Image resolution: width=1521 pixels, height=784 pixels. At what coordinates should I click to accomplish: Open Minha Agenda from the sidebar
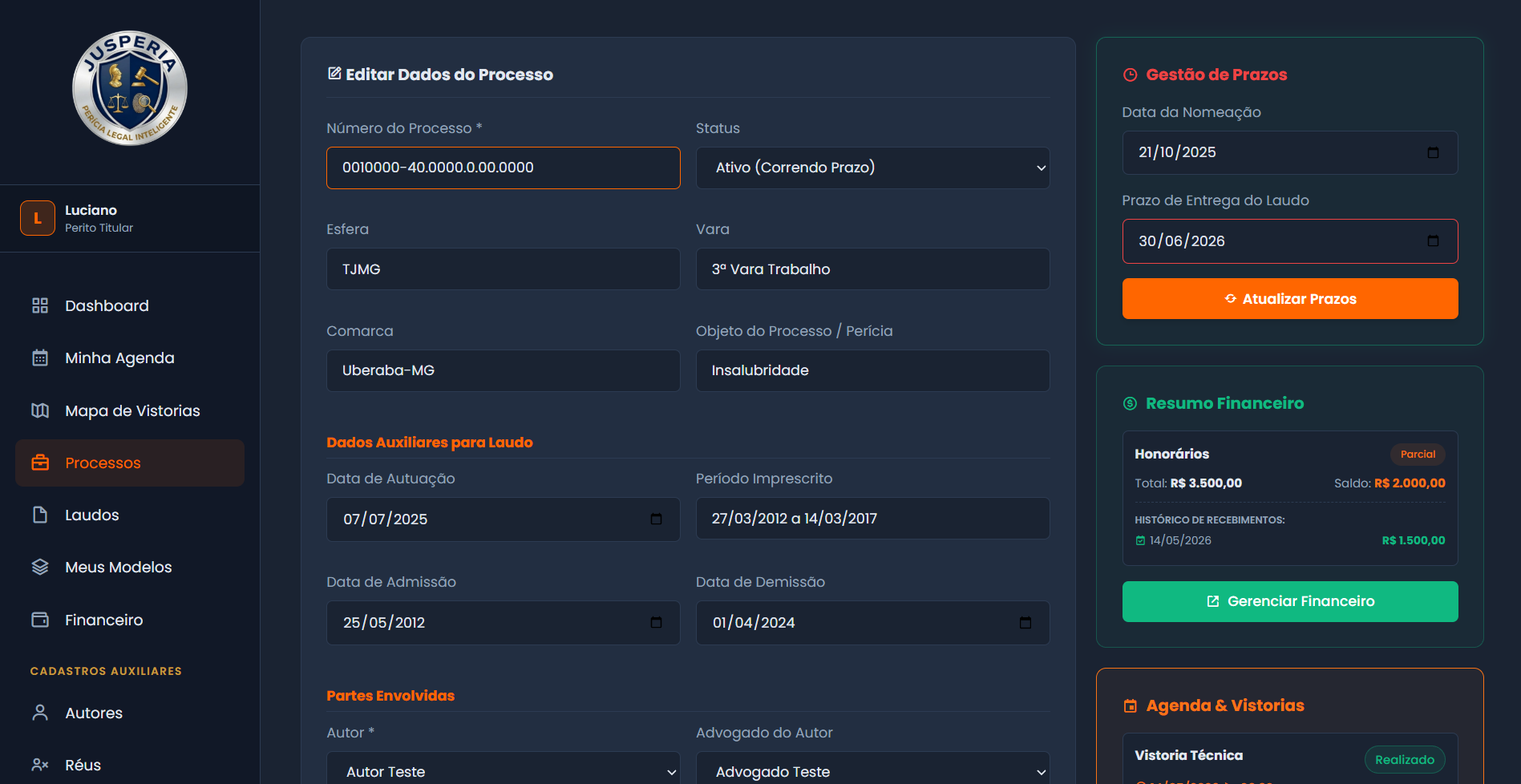tap(130, 358)
